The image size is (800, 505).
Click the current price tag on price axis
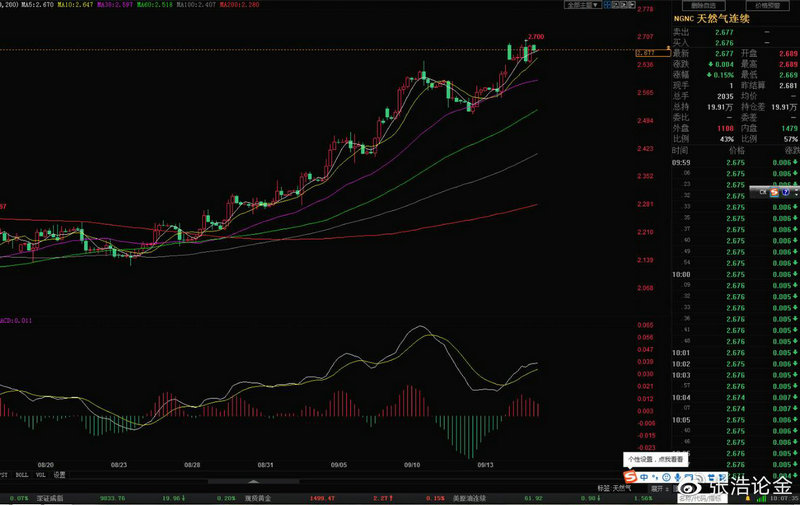tap(646, 51)
